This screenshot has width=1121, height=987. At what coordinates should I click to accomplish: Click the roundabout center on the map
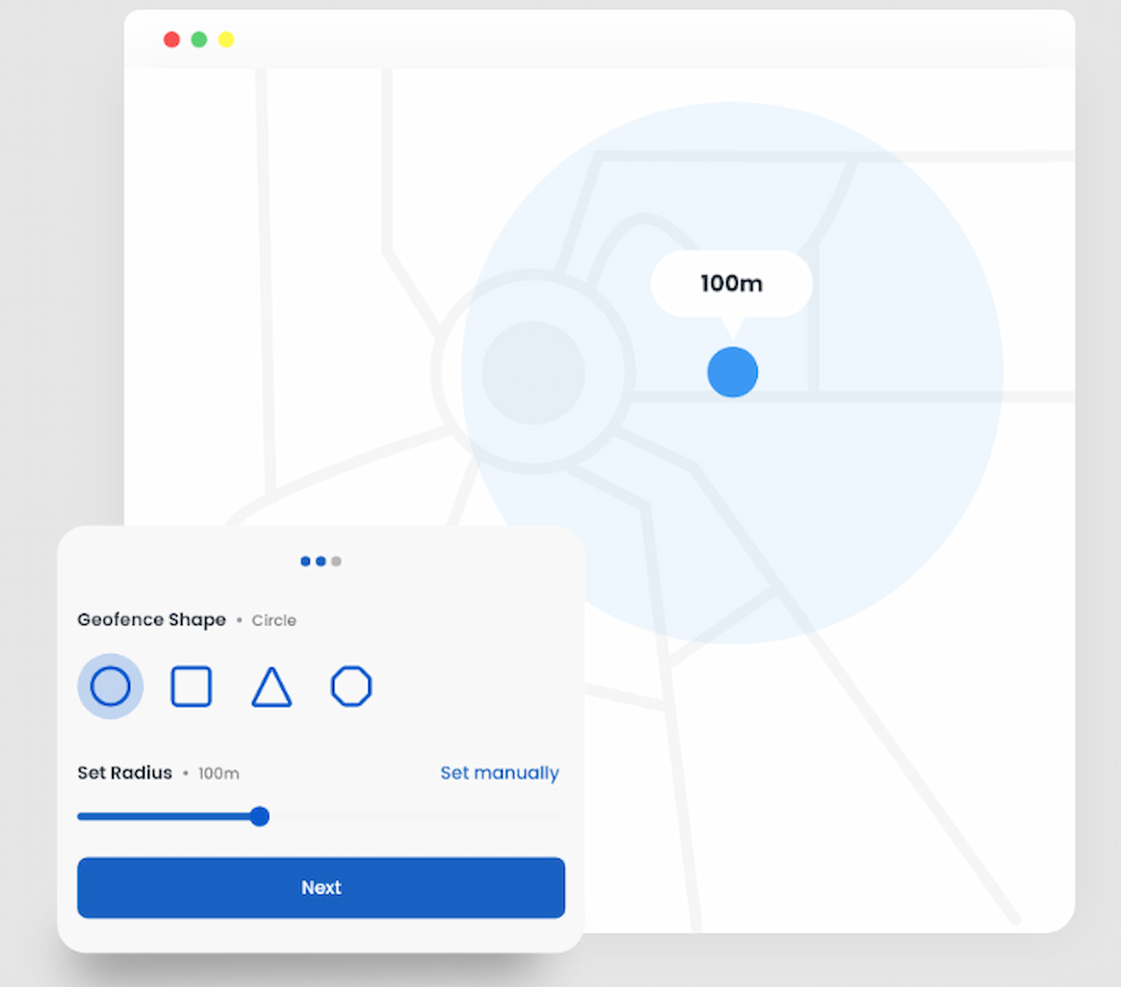point(533,372)
